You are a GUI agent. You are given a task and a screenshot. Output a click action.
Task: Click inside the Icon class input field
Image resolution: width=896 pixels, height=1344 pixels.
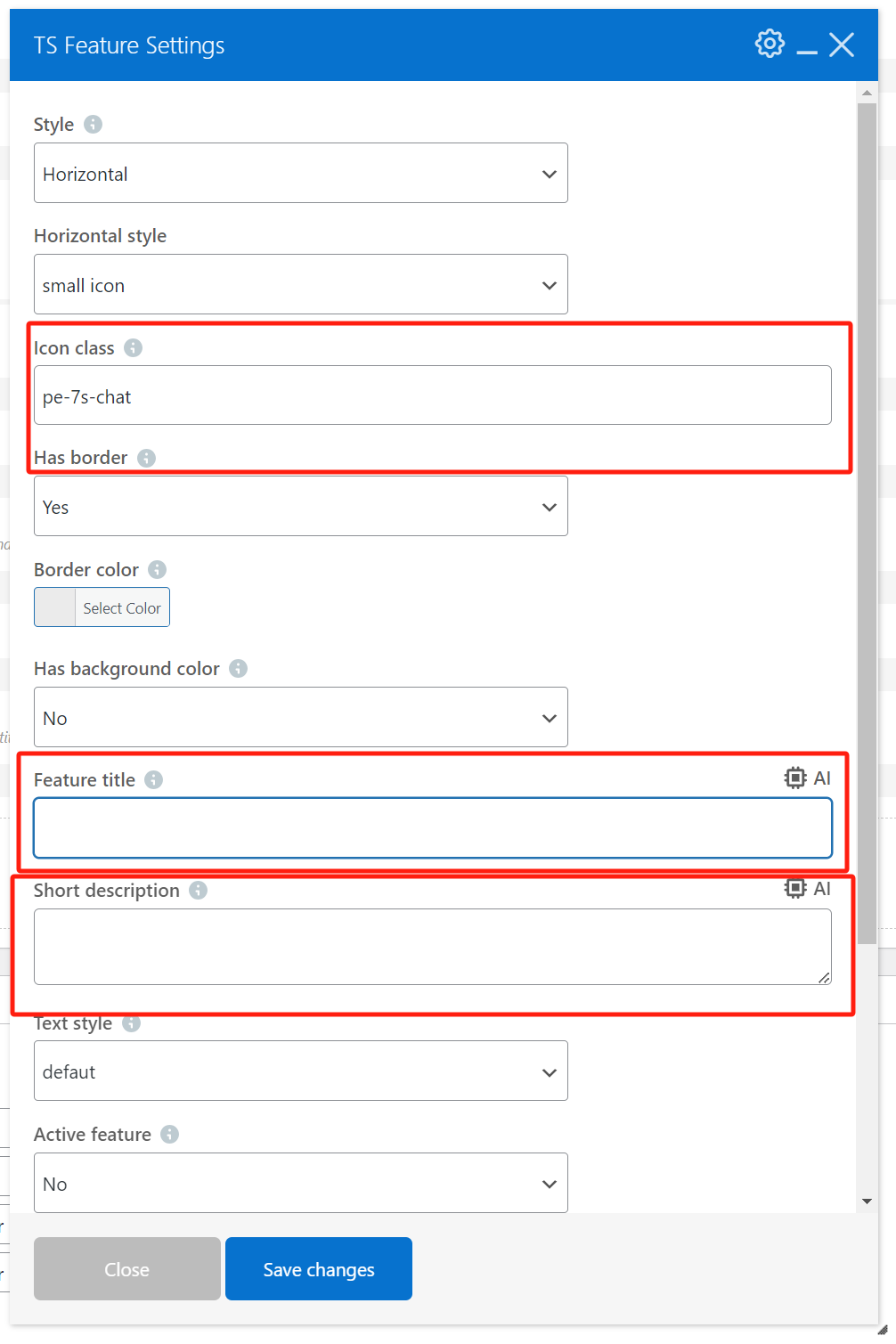point(432,395)
